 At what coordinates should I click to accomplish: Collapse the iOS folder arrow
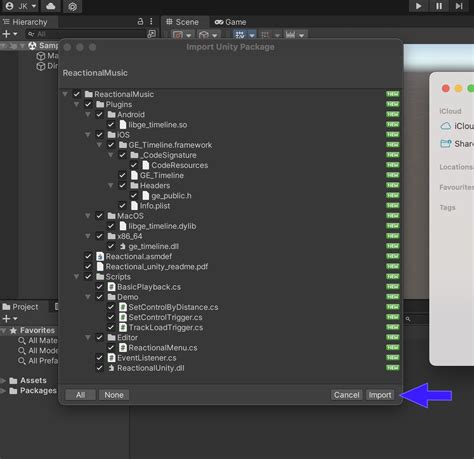click(x=88, y=135)
